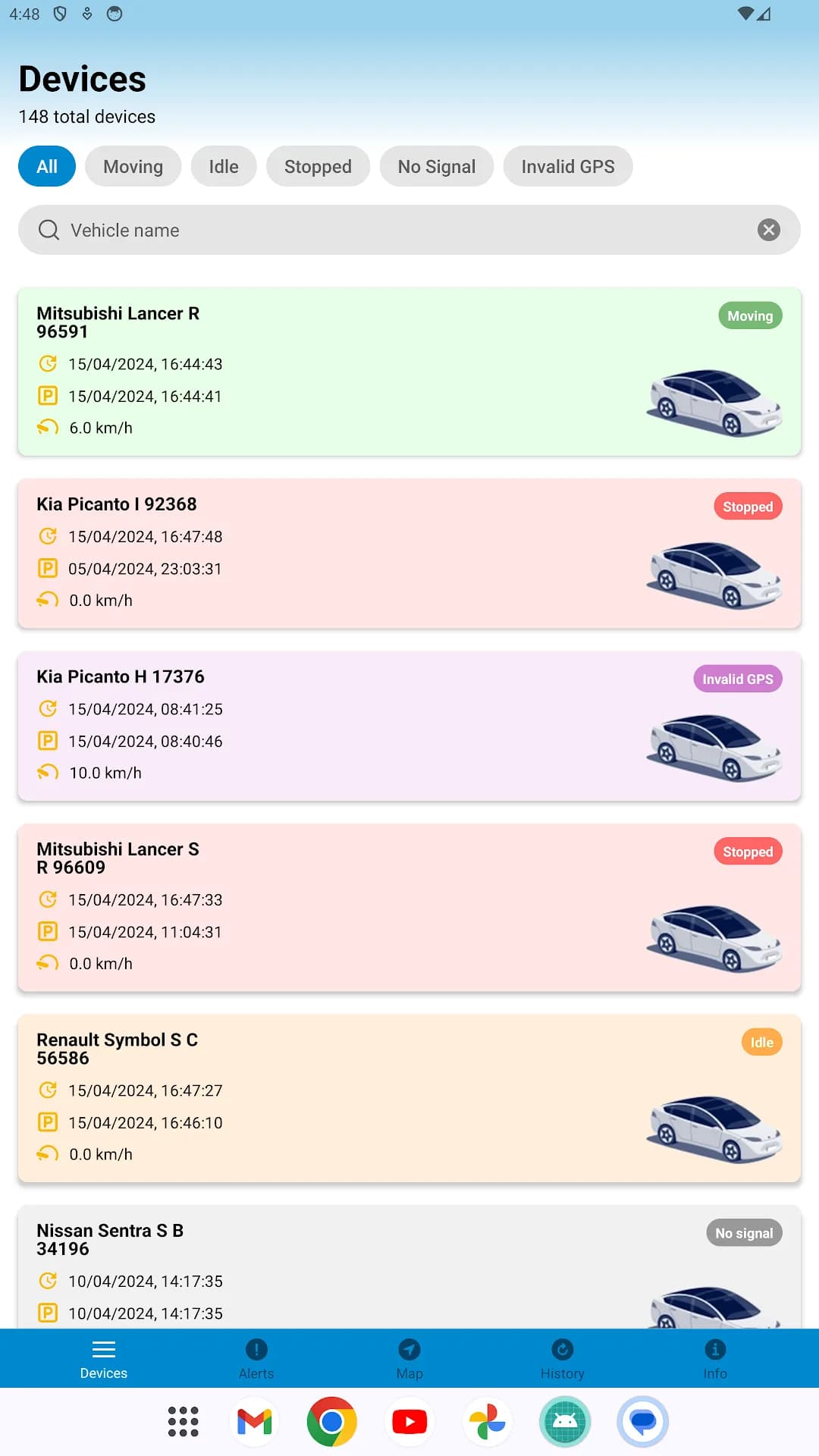Screen dimensions: 819x1456
Task: Clear the vehicle name search field
Action: click(769, 230)
